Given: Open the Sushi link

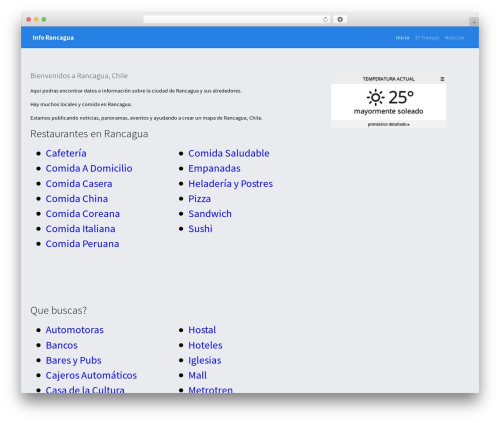Looking at the screenshot, I should [200, 229].
